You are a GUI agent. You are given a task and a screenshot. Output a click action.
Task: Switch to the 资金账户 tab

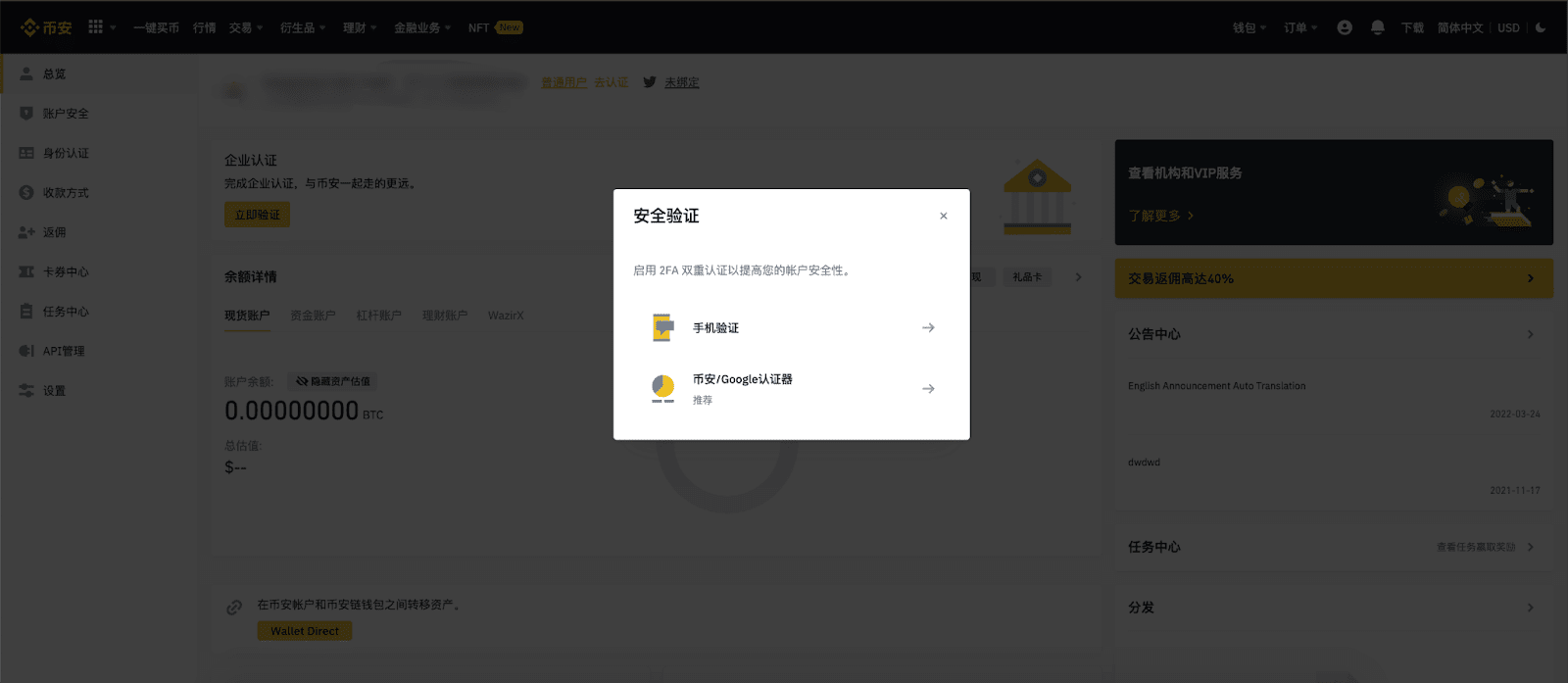[313, 316]
